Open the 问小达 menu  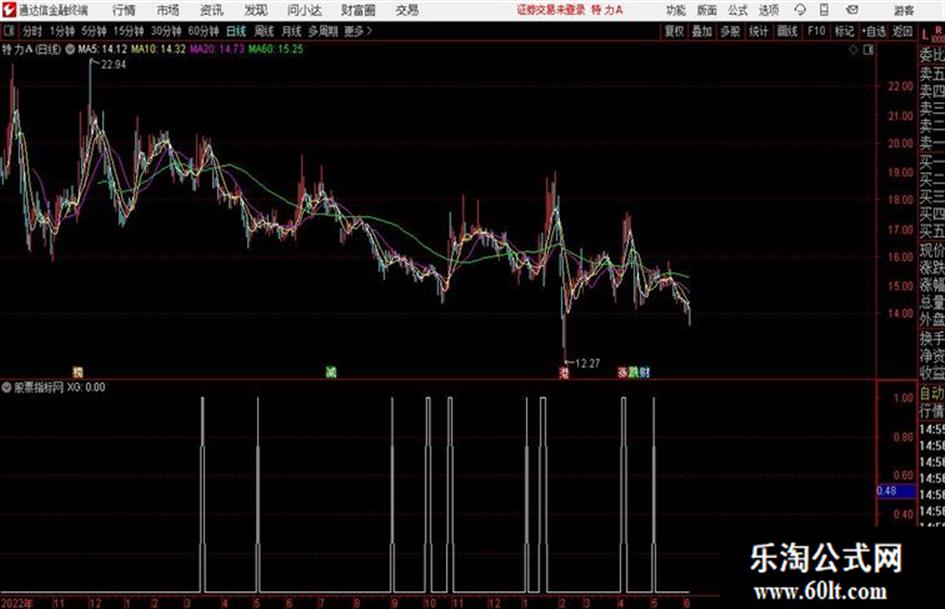pos(304,10)
